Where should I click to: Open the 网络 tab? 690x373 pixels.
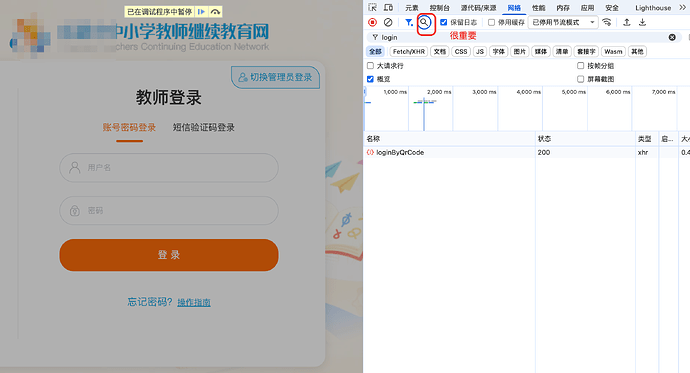pos(514,7)
